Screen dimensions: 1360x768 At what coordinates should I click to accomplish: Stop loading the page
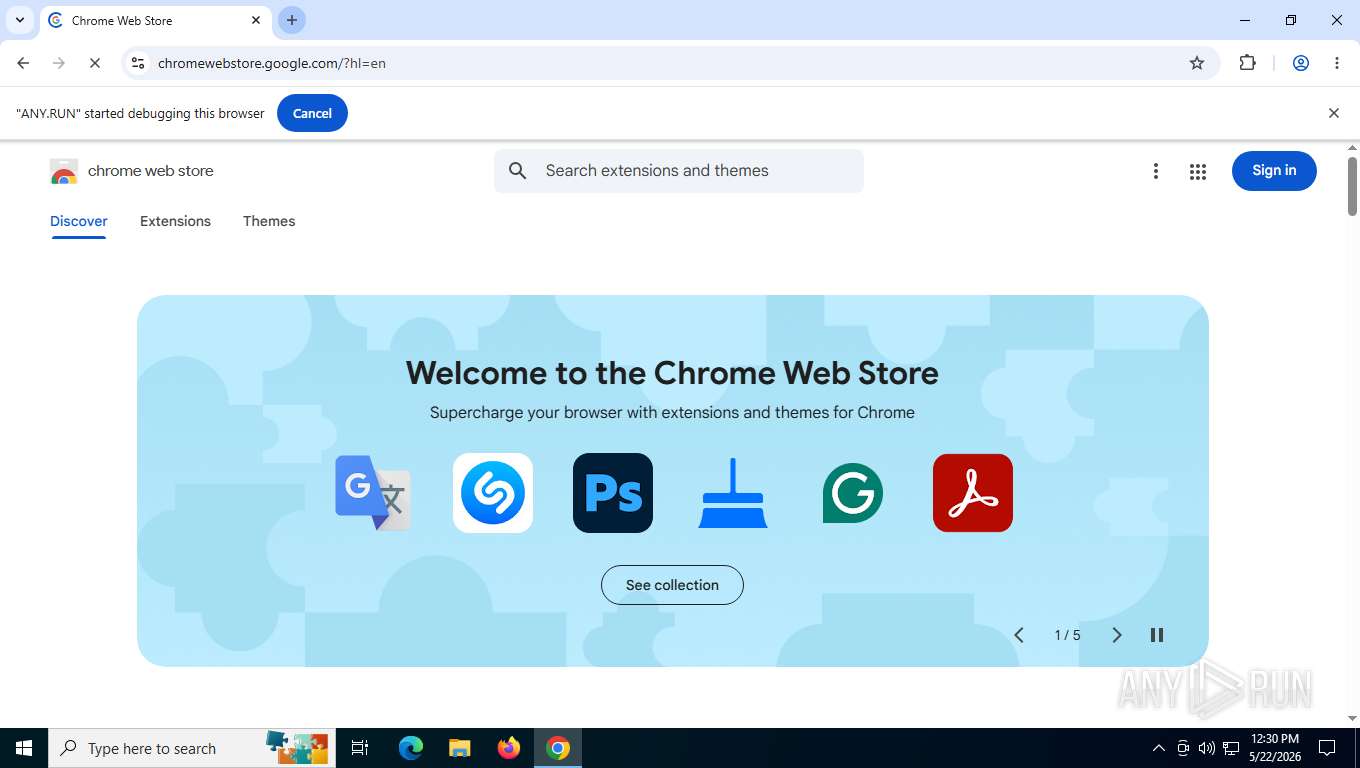(x=94, y=63)
